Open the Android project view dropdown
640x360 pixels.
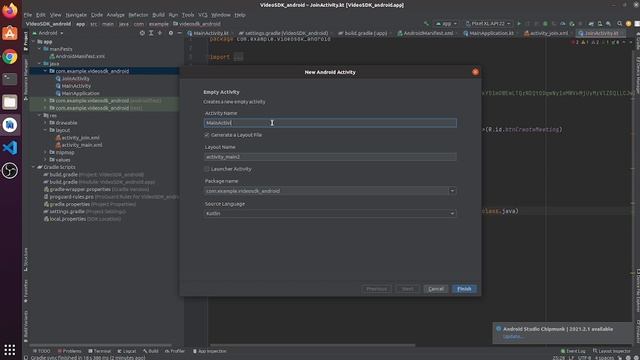[48, 33]
